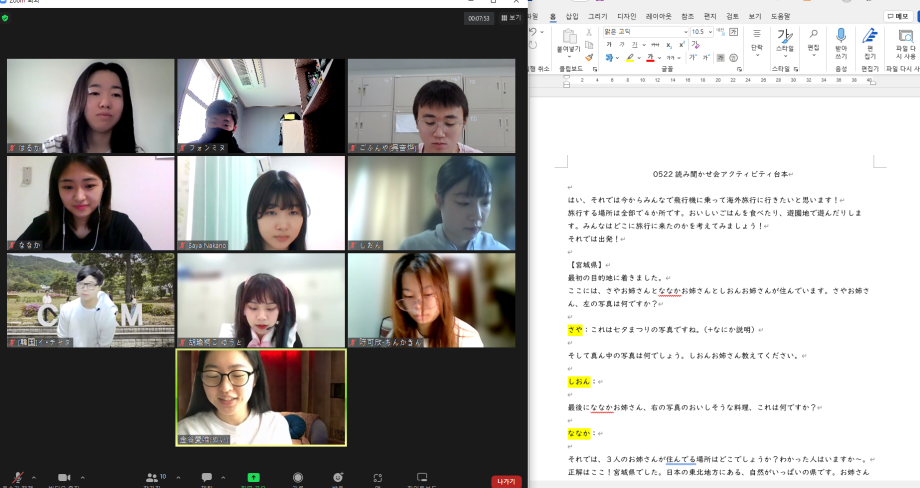Open the Zoom reactions icon
920x488 pixels.
pos(338,478)
